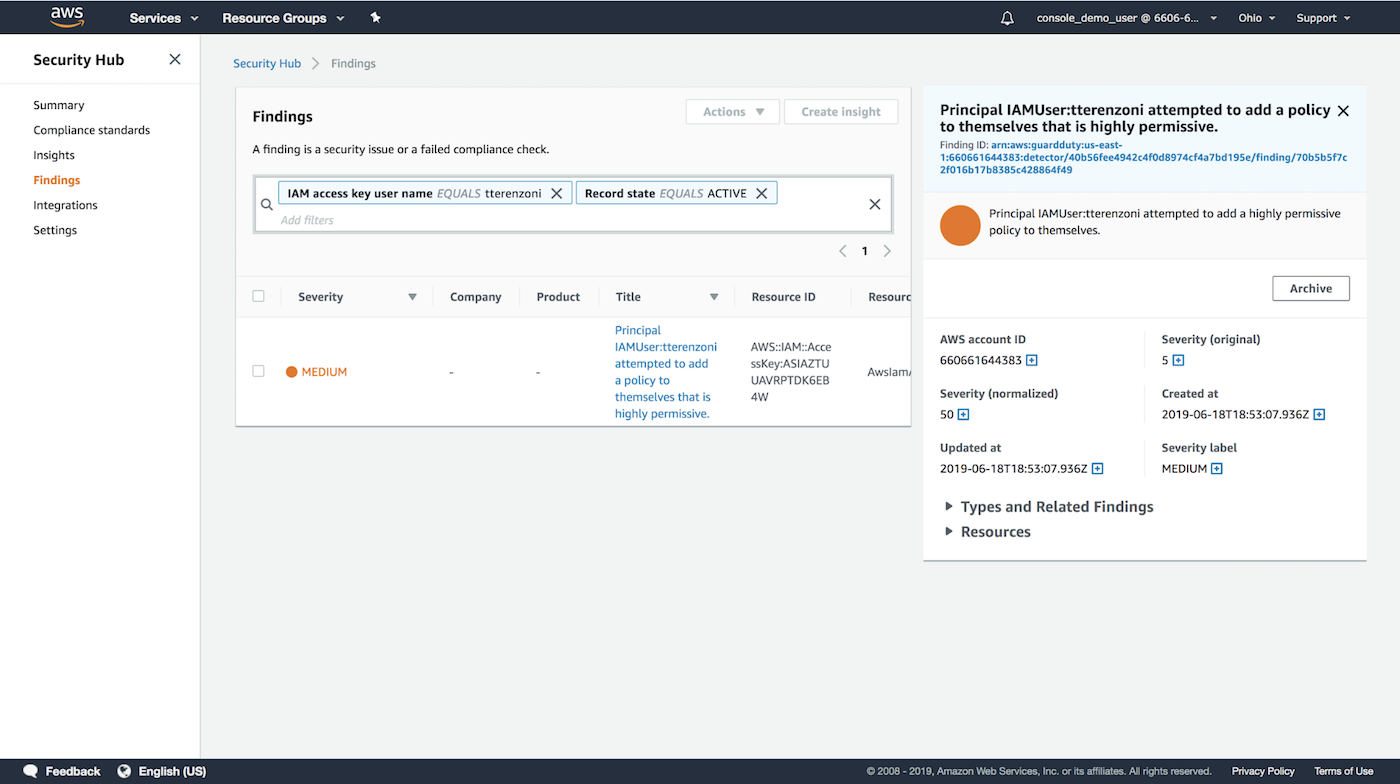Remove the Record state ACTIVE filter
The image size is (1400, 784).
coord(762,193)
